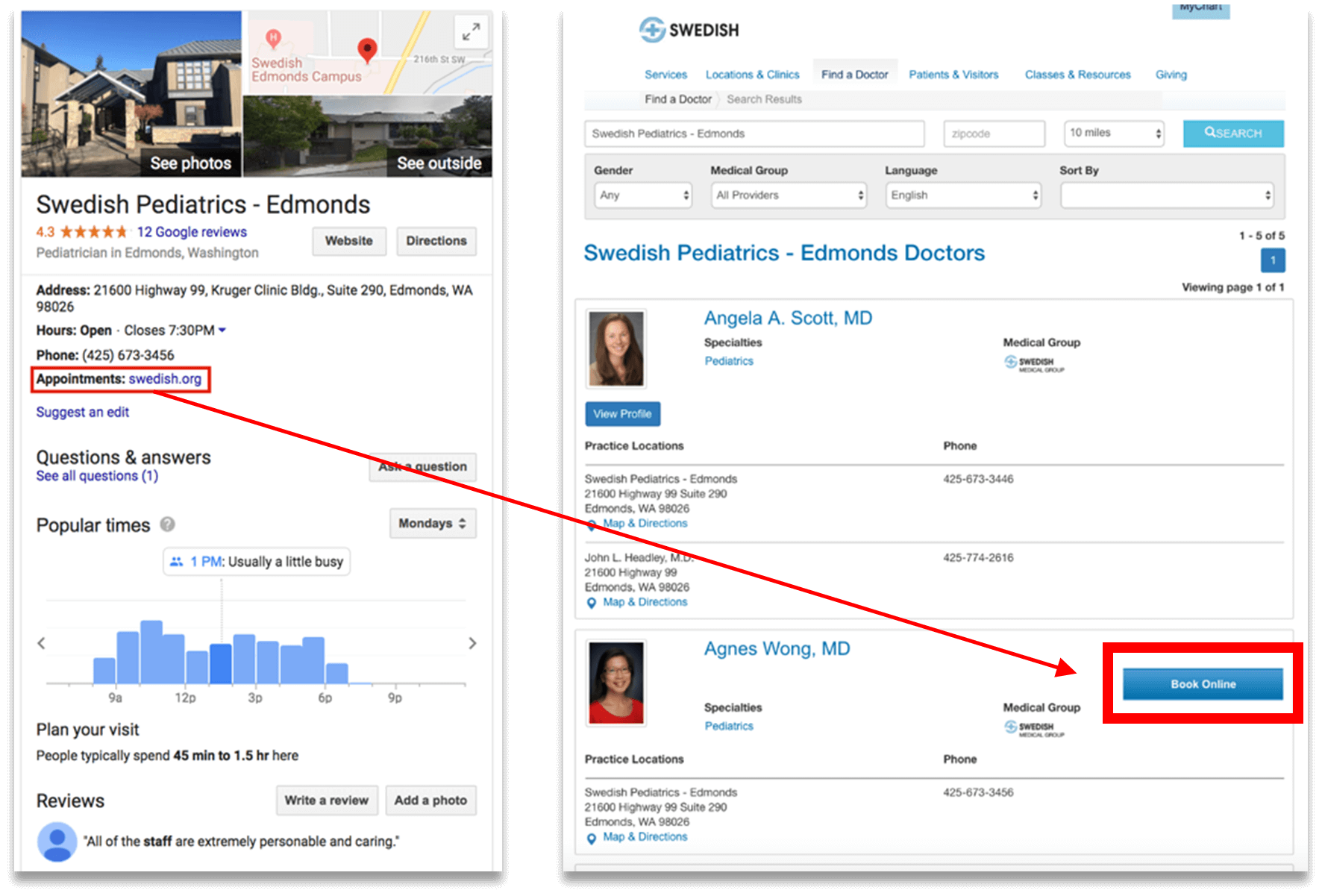Click the Directions button

coord(436,241)
